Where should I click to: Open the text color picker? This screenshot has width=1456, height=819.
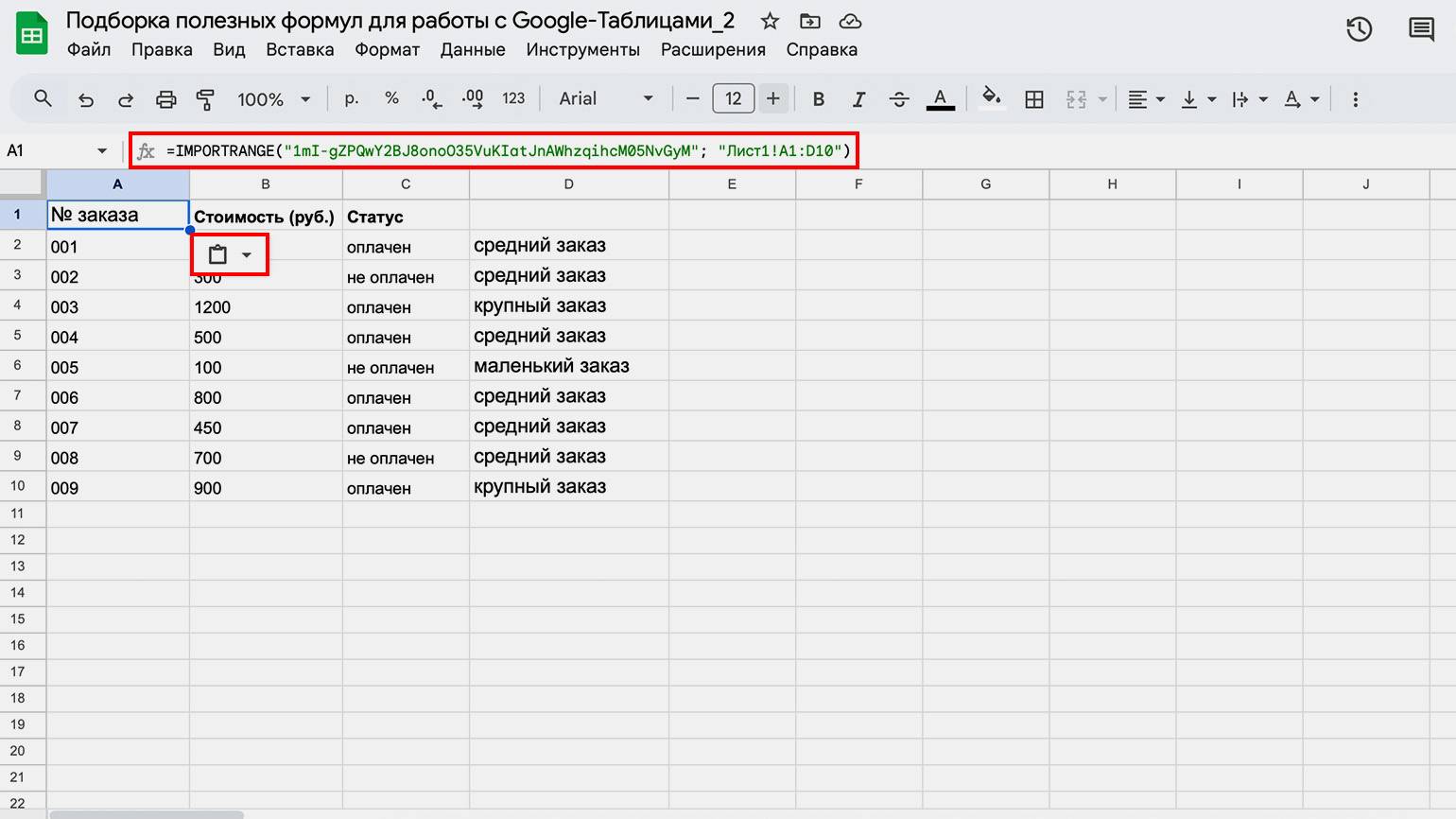click(x=940, y=99)
